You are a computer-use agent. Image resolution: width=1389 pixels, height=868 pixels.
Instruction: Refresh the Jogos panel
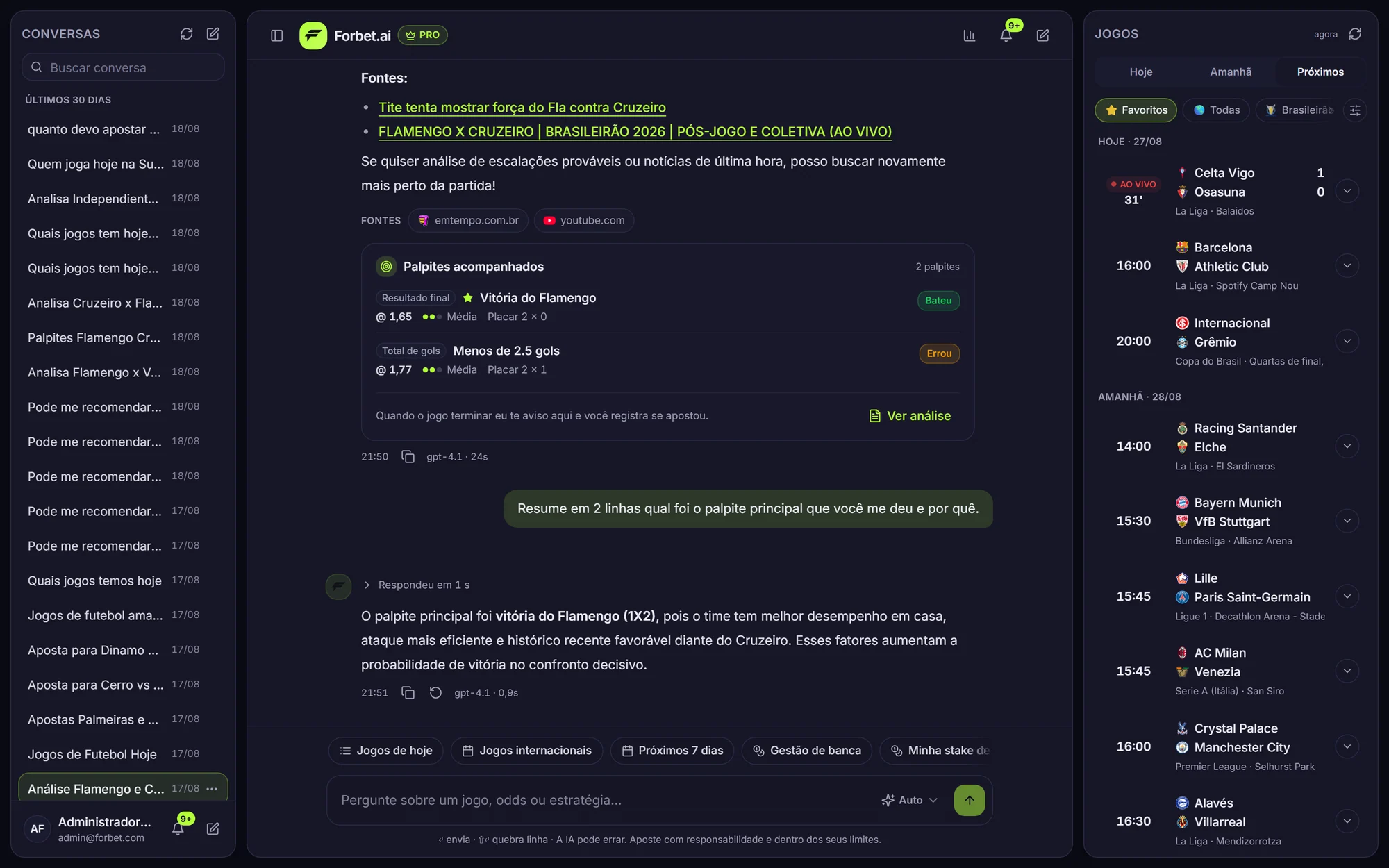(1355, 34)
